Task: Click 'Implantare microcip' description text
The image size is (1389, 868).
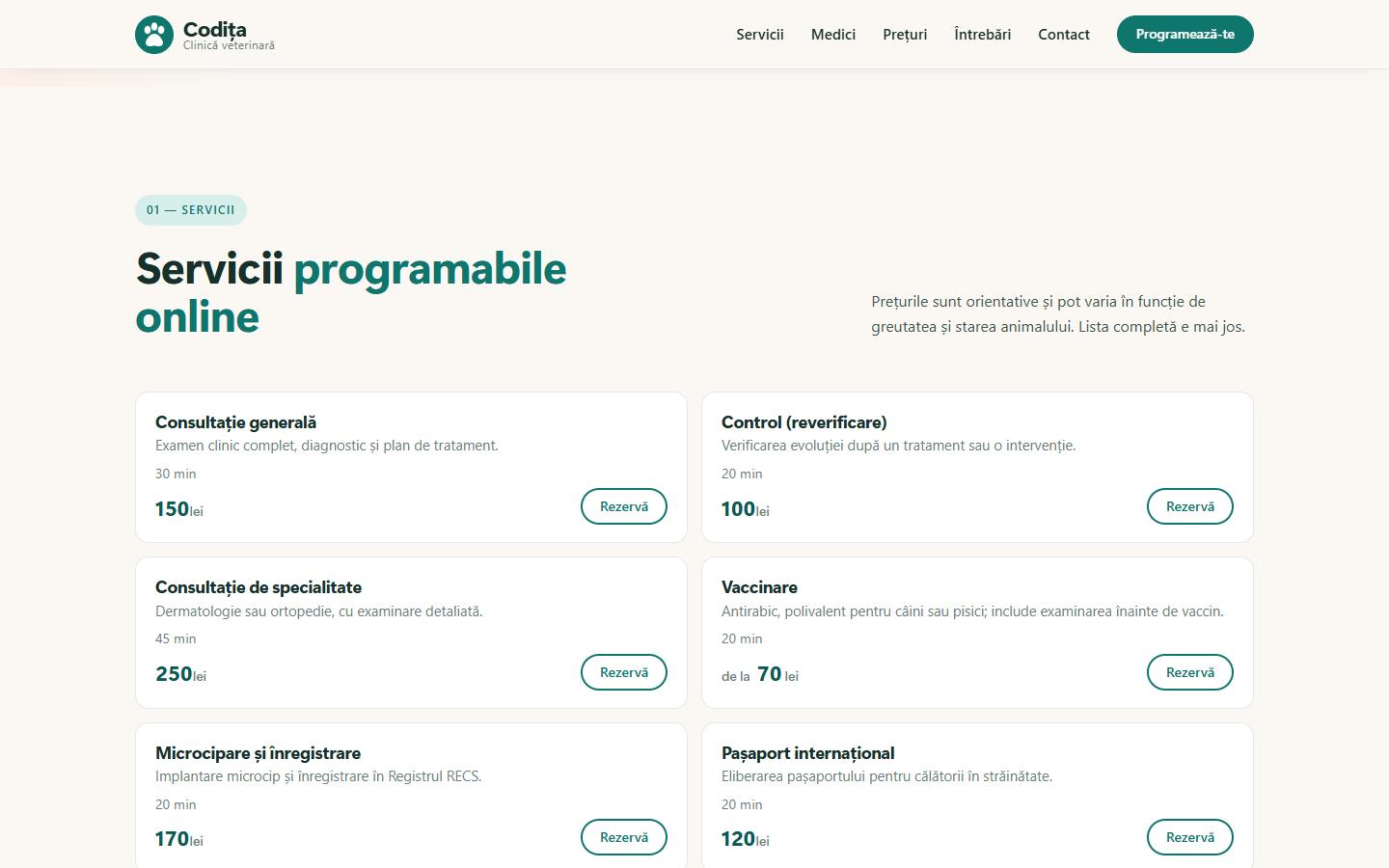Action: click(x=318, y=776)
